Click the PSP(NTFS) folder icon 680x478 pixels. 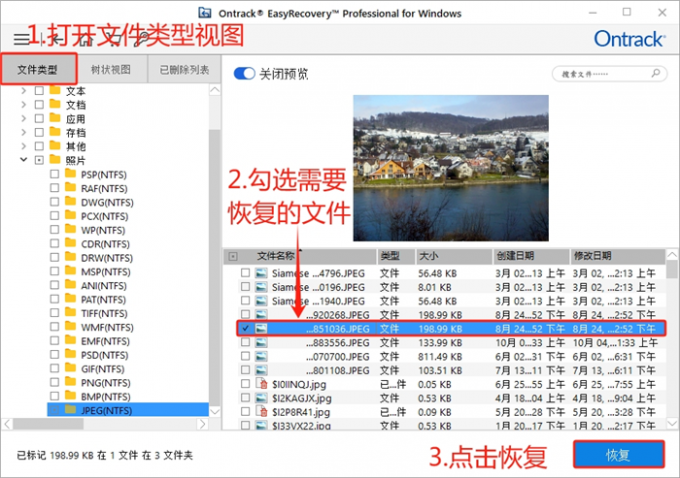point(70,174)
